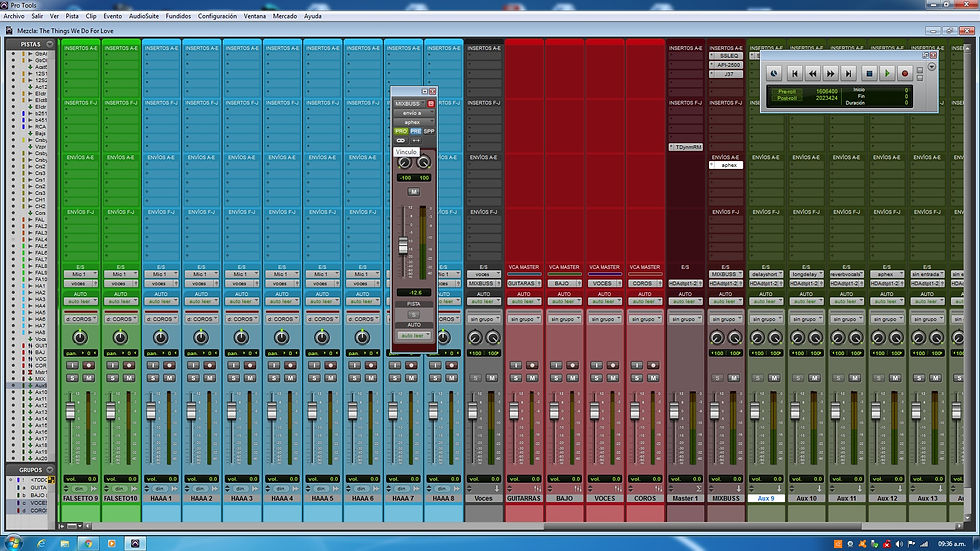Click the Online sync clock icon

pos(775,73)
